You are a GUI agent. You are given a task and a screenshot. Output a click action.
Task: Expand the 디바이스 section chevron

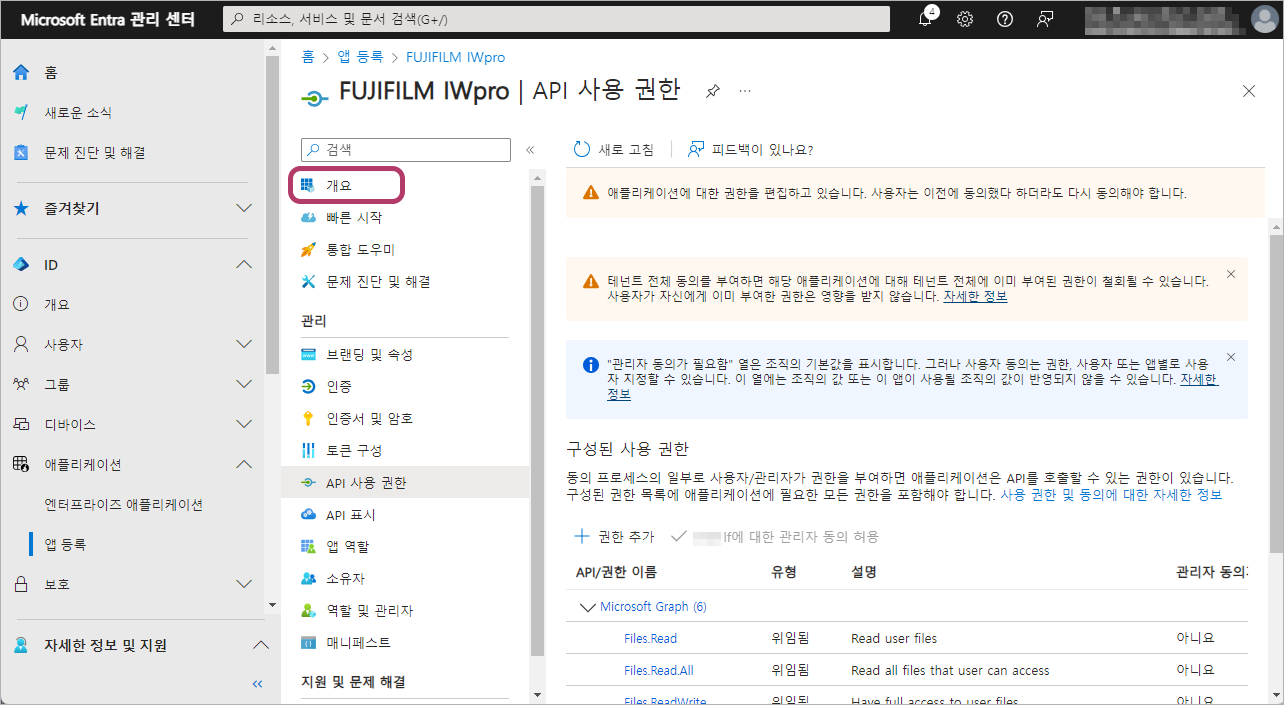coord(244,425)
